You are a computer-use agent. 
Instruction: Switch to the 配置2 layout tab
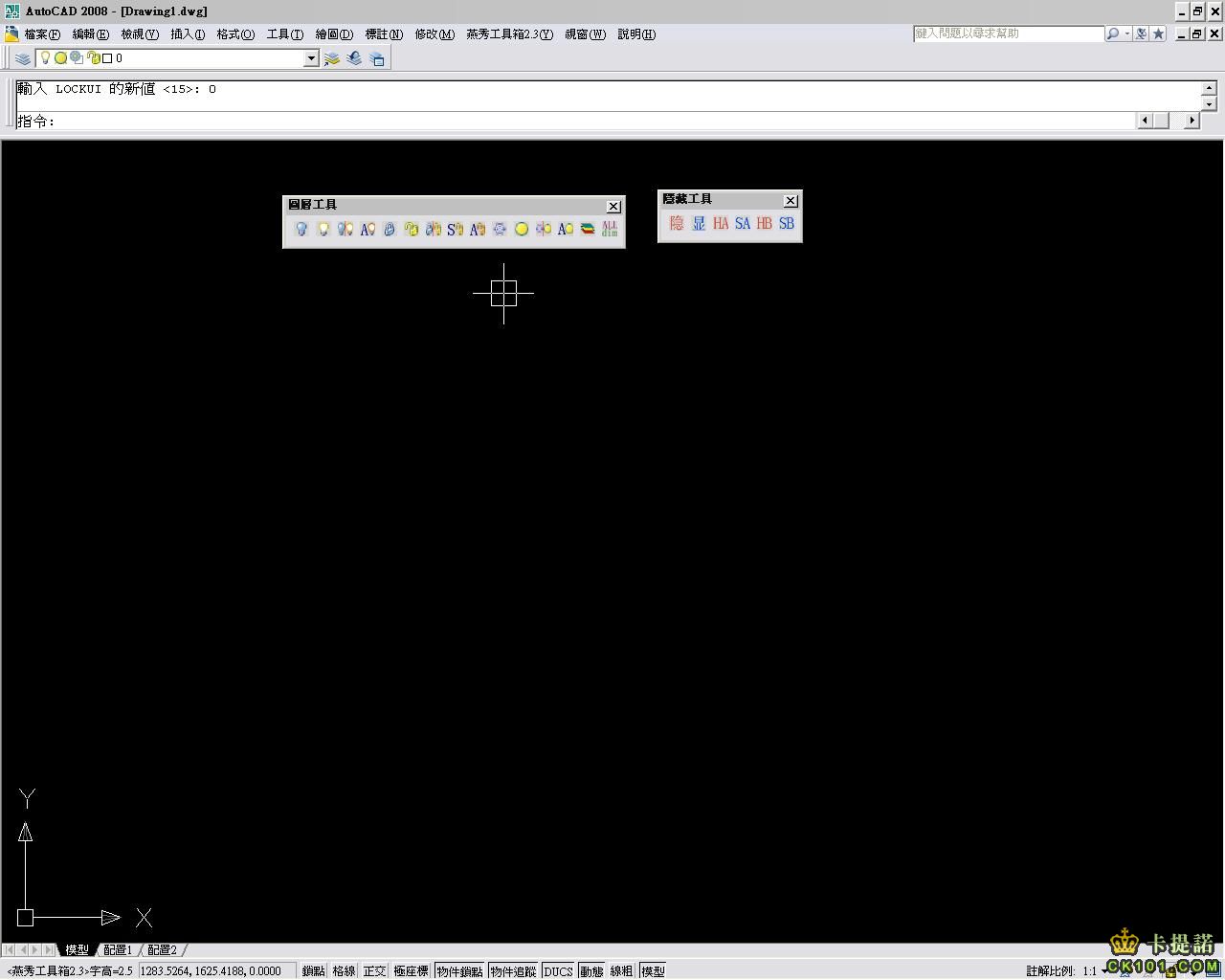point(162,950)
